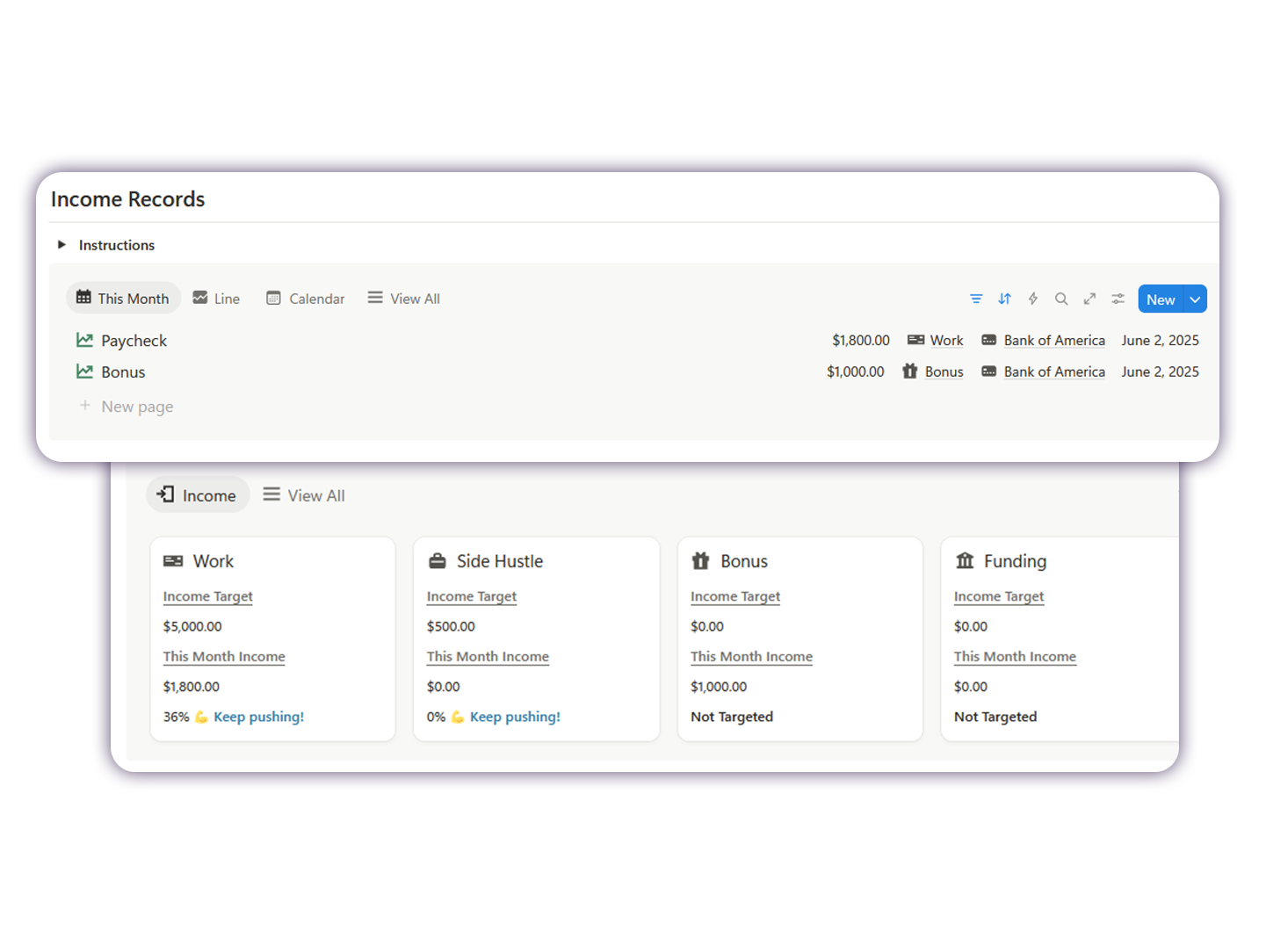
Task: Open the view settings sliders icon
Action: pos(1118,299)
